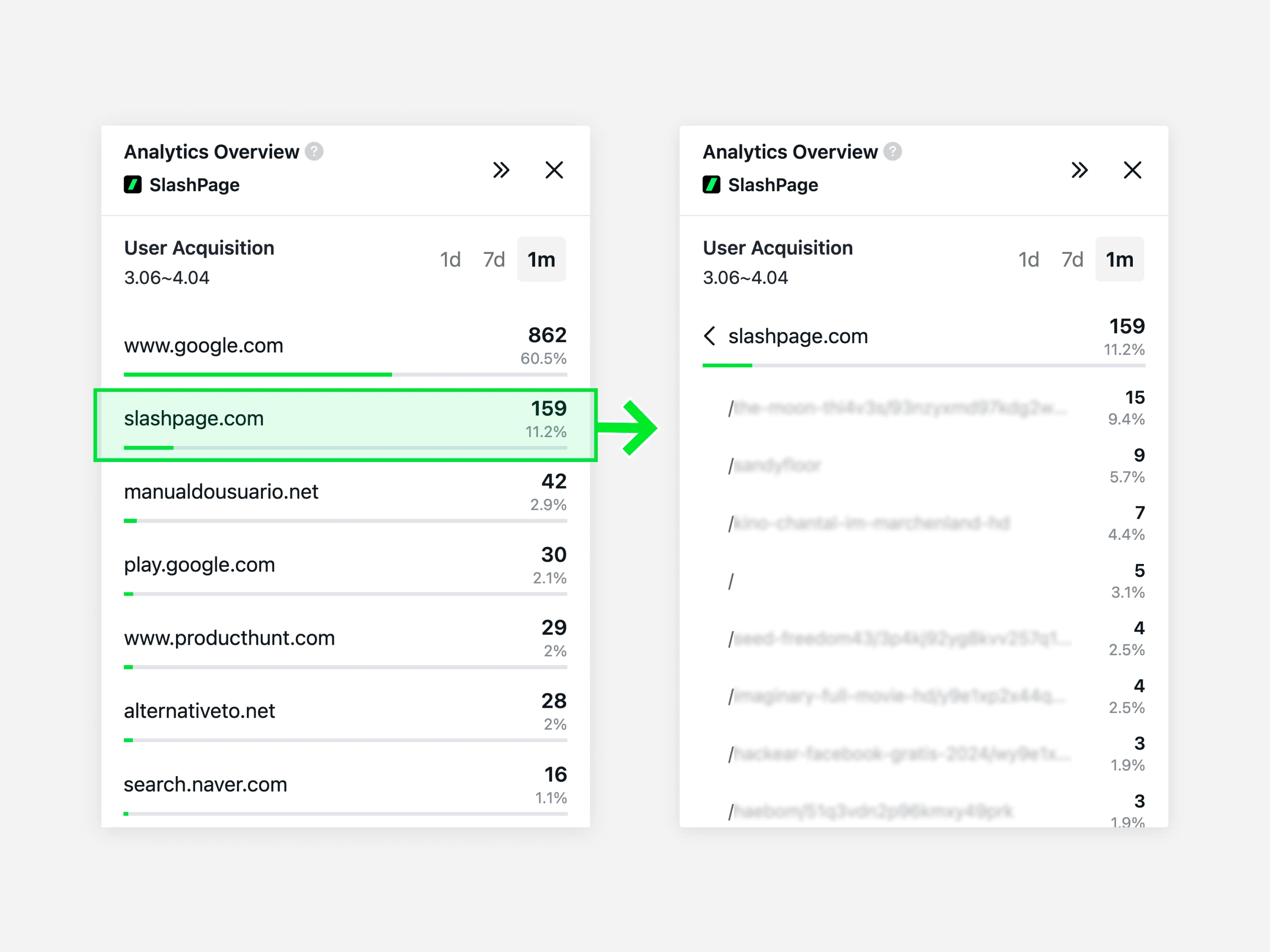Close the right Analytics Overview panel
Viewport: 1270px width, 952px height.
tap(1132, 170)
